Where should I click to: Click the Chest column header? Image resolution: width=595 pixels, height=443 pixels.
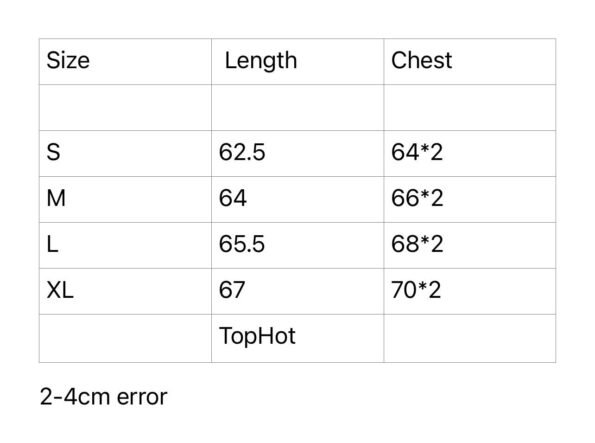470,61
